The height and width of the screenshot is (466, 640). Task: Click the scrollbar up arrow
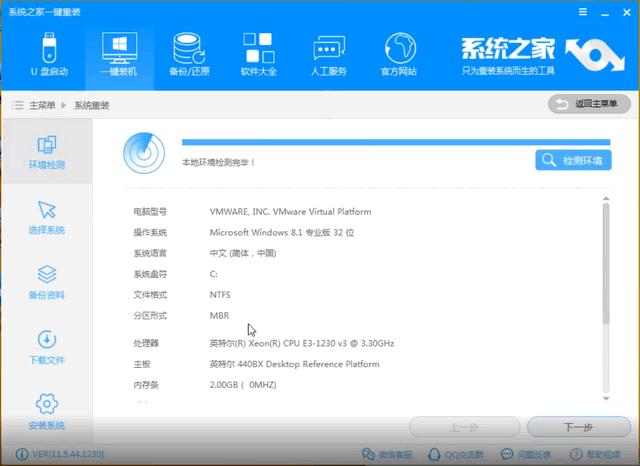click(606, 199)
